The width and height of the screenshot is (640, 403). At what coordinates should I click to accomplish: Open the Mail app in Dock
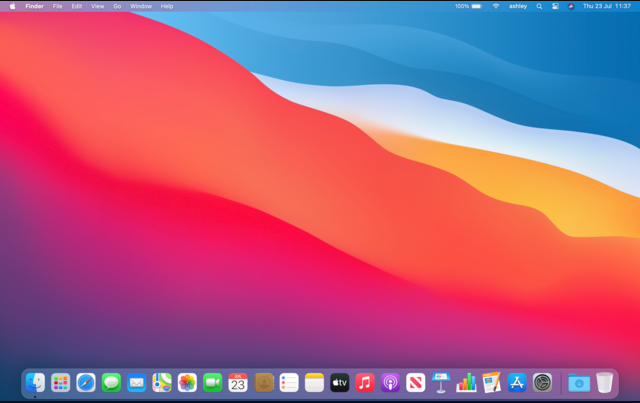pos(136,382)
